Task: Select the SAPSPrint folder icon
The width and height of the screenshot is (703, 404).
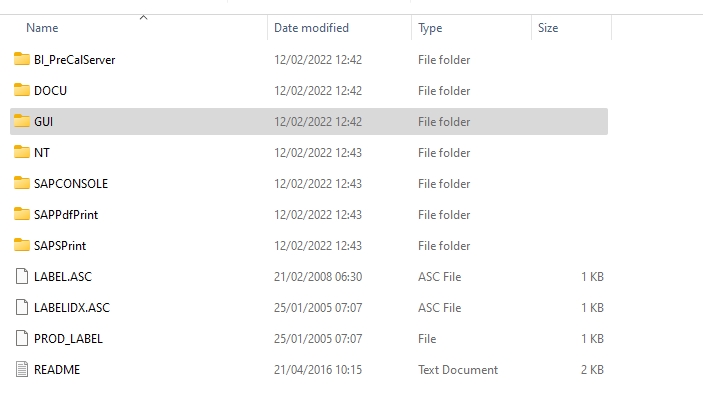Action: pos(22,245)
